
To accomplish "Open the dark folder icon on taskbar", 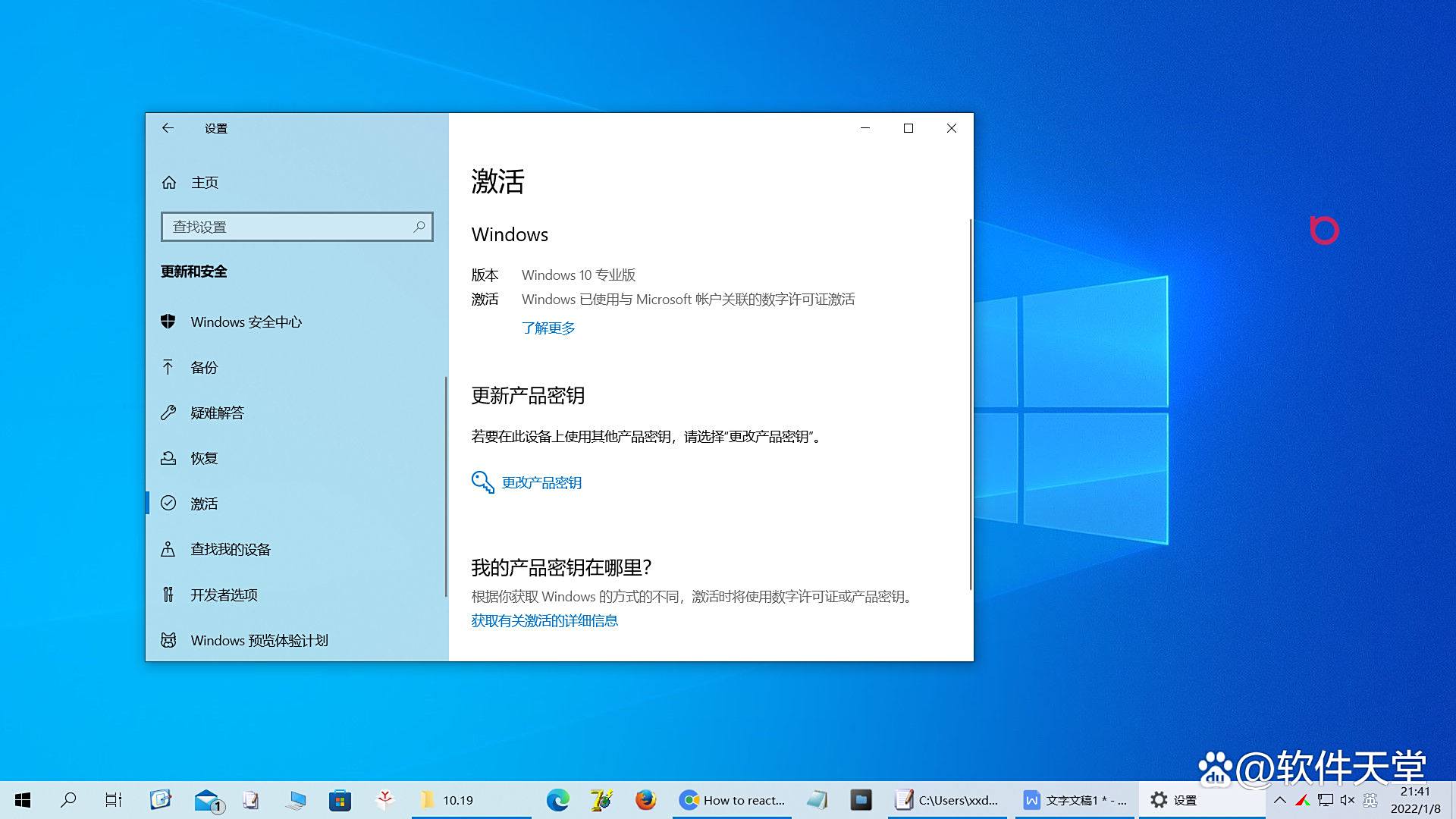I will point(861,800).
